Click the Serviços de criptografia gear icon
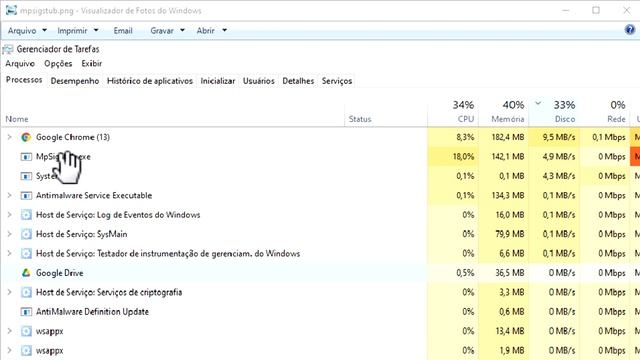Image resolution: width=640 pixels, height=360 pixels. (26, 292)
